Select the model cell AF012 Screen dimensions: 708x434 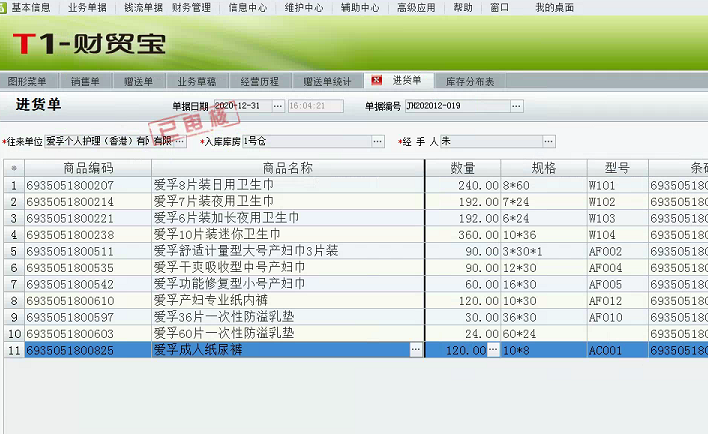point(617,300)
